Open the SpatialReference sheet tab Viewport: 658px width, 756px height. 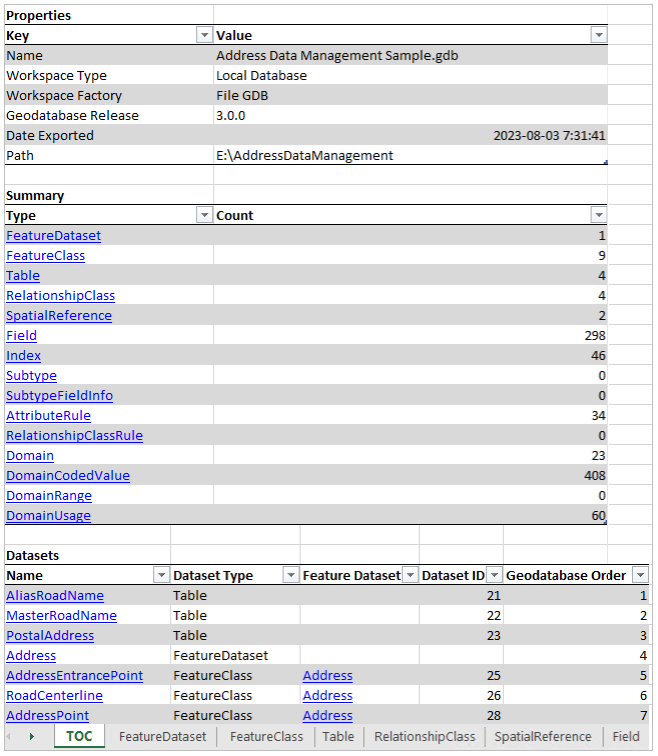(543, 737)
